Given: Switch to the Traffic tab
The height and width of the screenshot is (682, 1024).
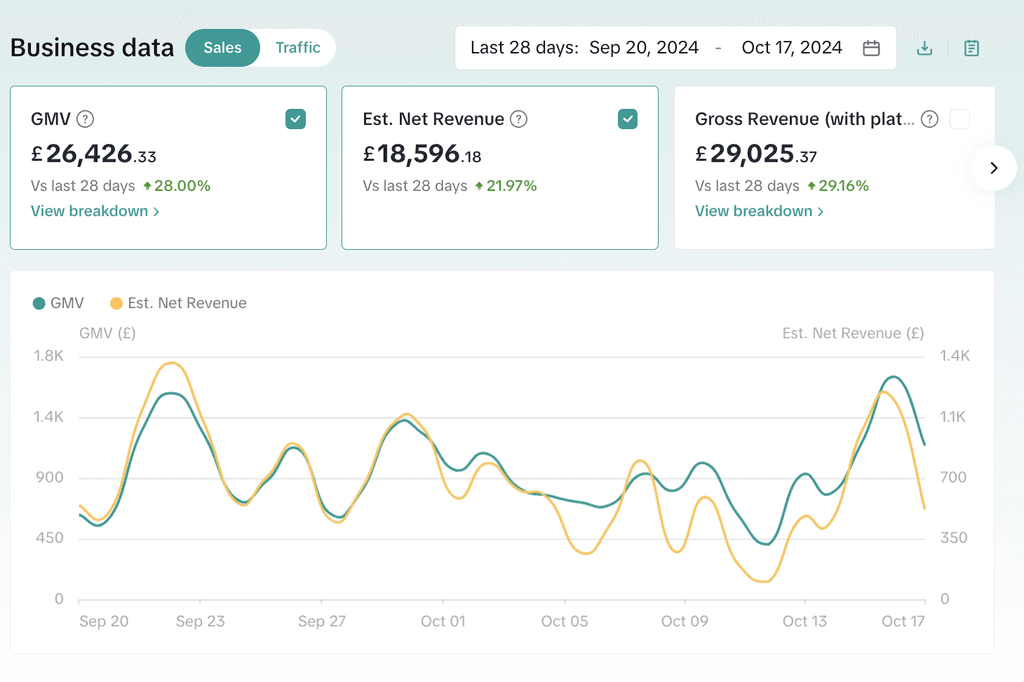Looking at the screenshot, I should (298, 48).
